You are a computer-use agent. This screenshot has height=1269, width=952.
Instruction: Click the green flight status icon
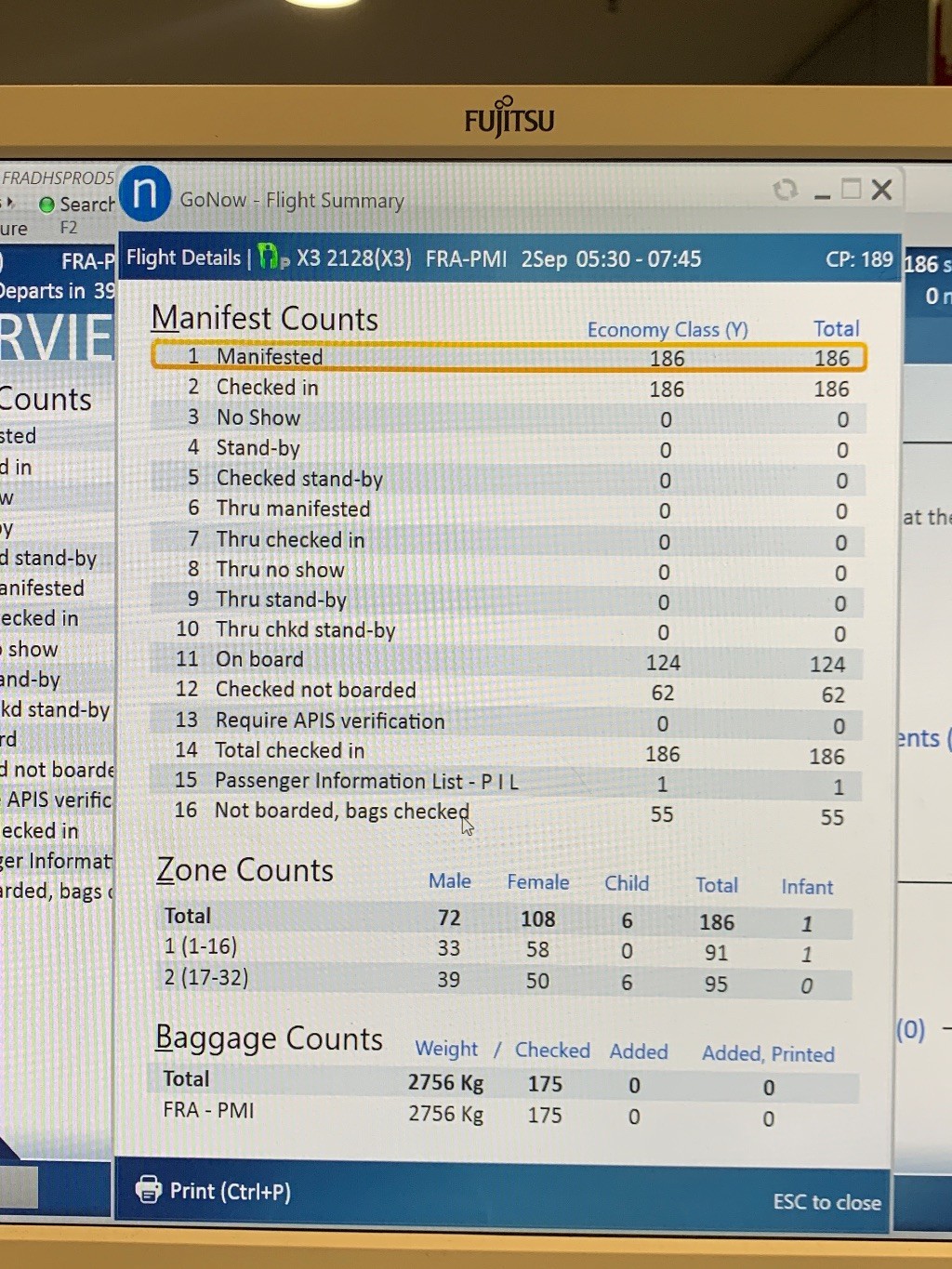270,257
